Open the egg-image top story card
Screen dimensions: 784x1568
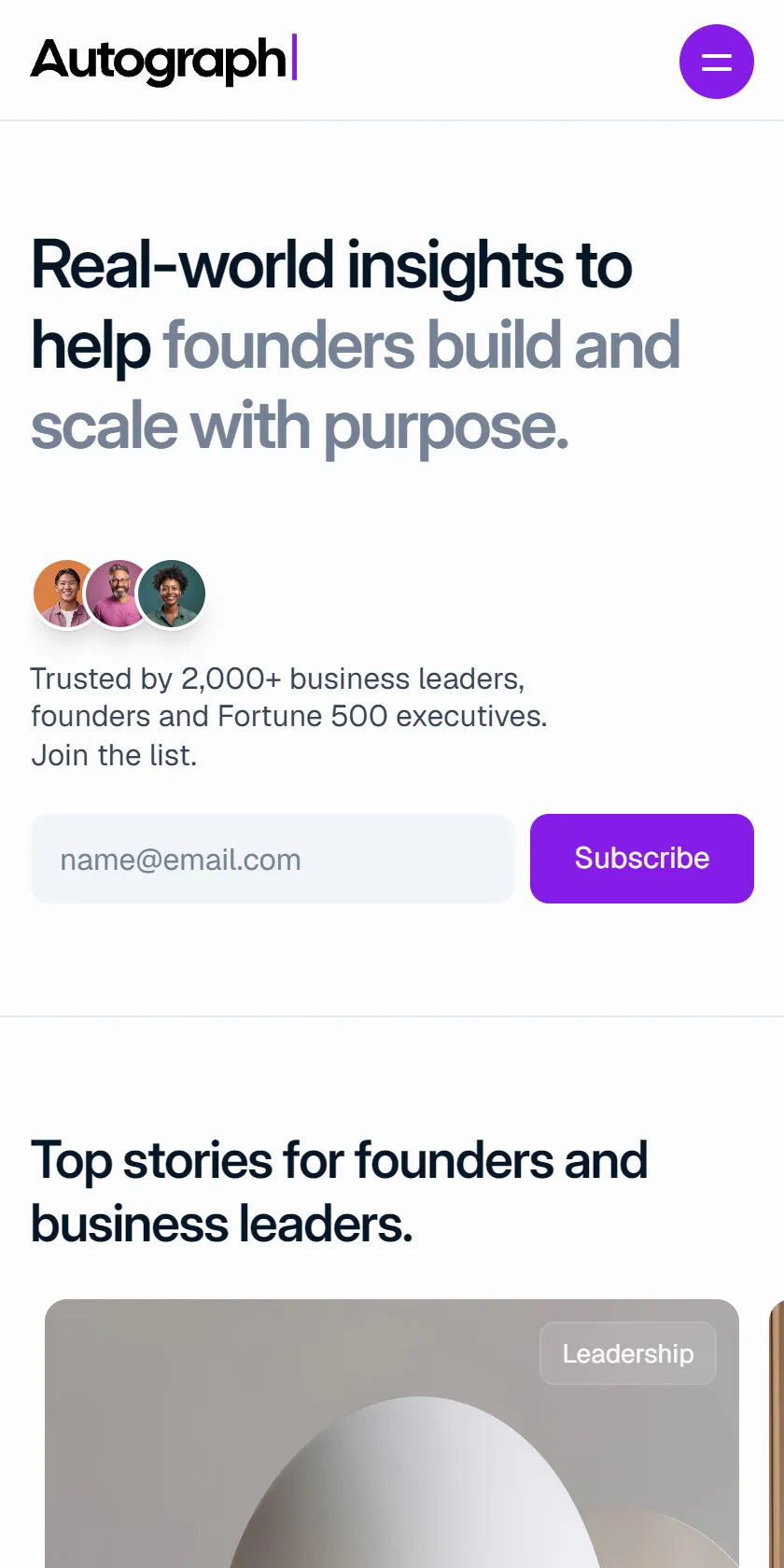(x=392, y=1434)
